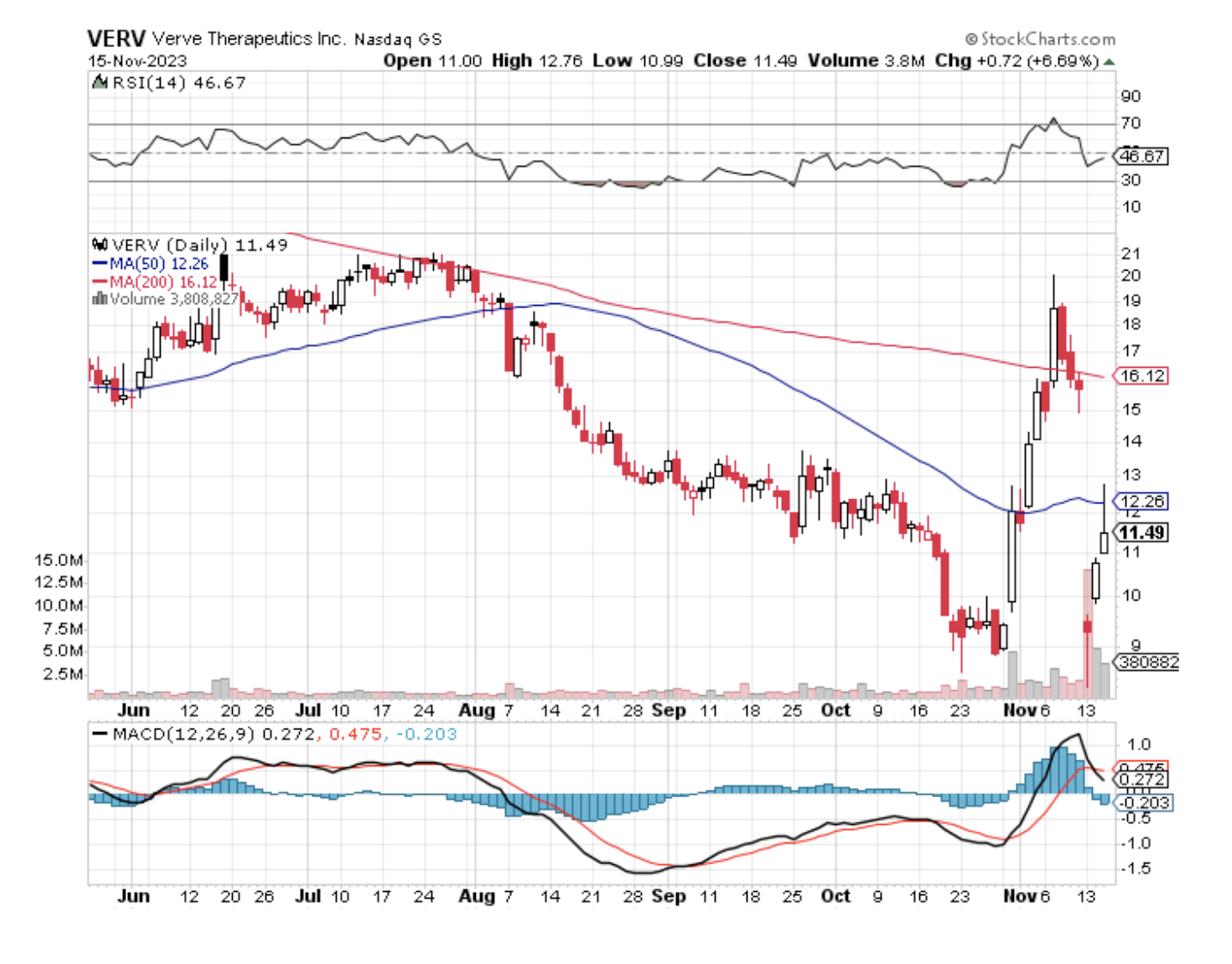Viewport: 1232px width, 964px height.
Task: Click the VERV ticker symbol title
Action: (116, 39)
